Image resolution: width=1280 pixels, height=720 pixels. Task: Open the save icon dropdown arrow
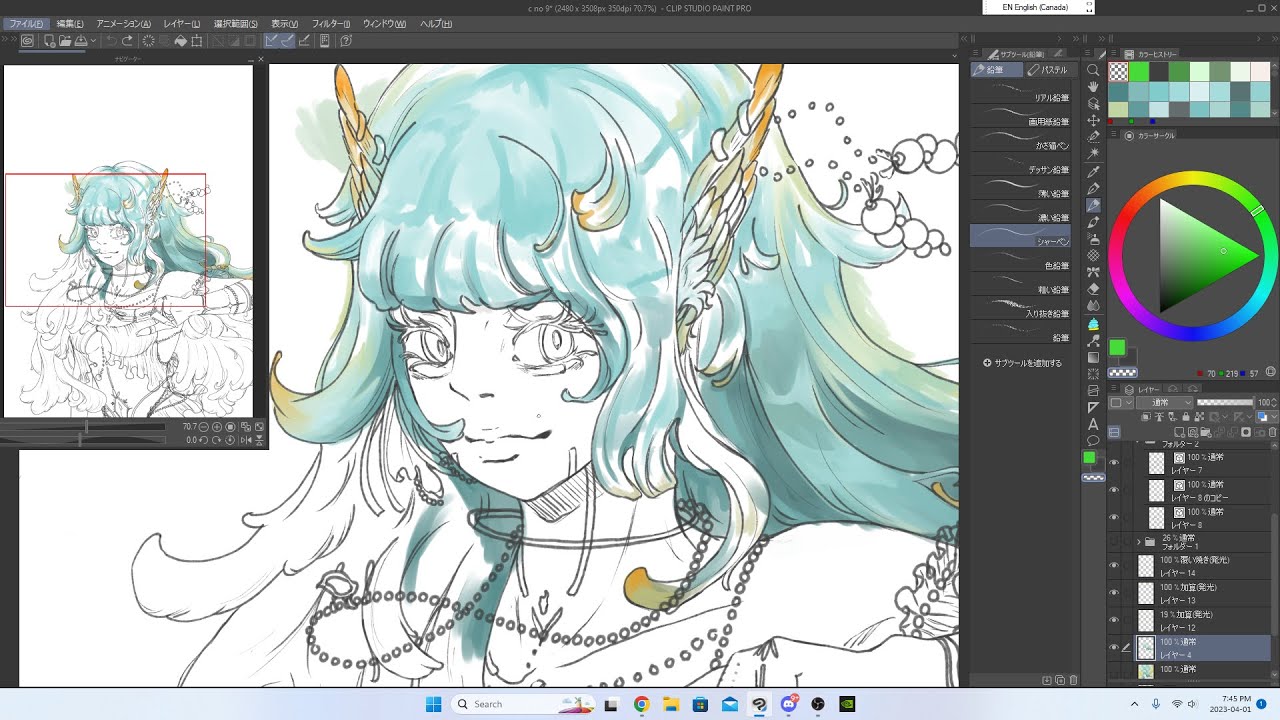pos(93,41)
